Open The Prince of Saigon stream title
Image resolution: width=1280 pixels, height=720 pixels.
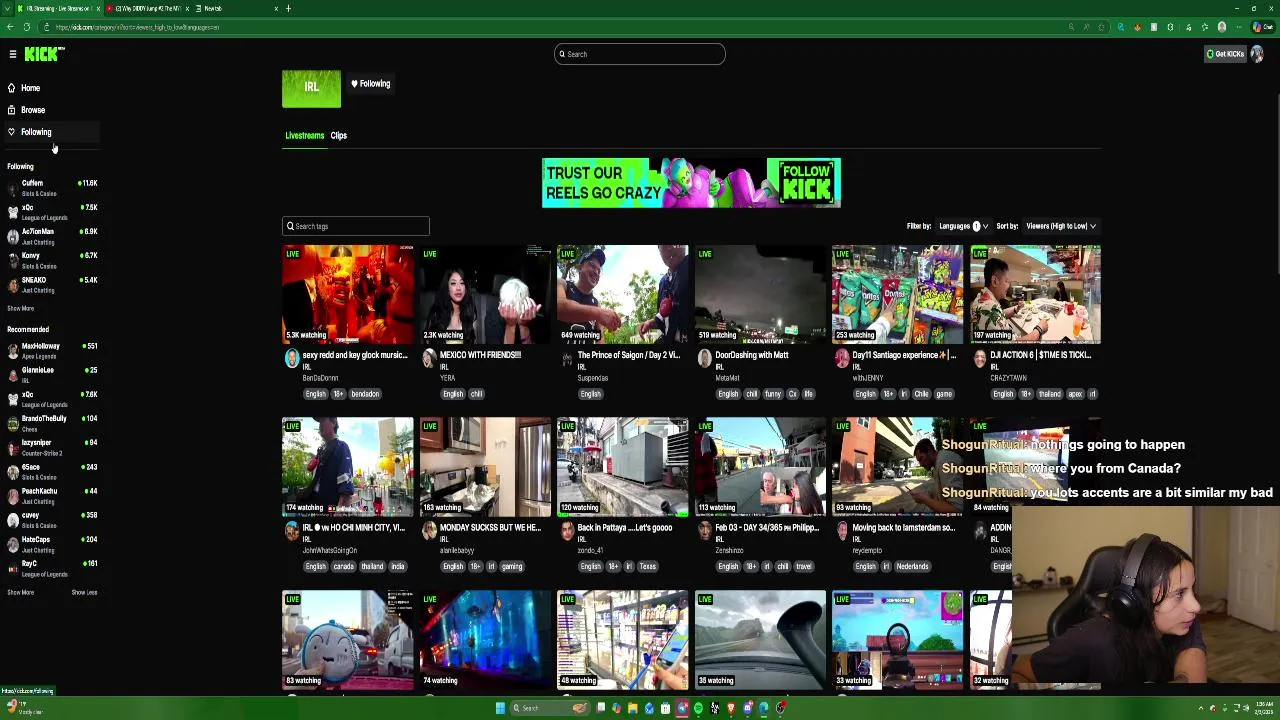pyautogui.click(x=628, y=355)
